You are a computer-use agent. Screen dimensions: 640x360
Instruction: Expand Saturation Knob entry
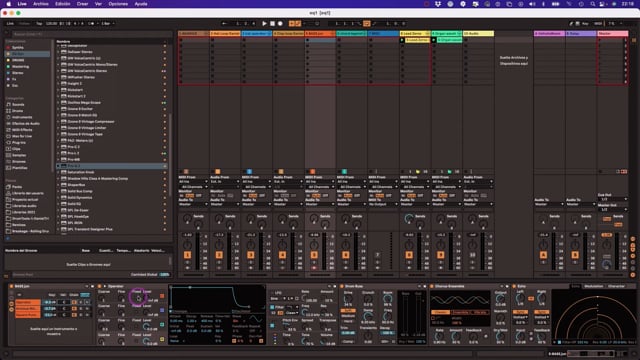click(58, 172)
